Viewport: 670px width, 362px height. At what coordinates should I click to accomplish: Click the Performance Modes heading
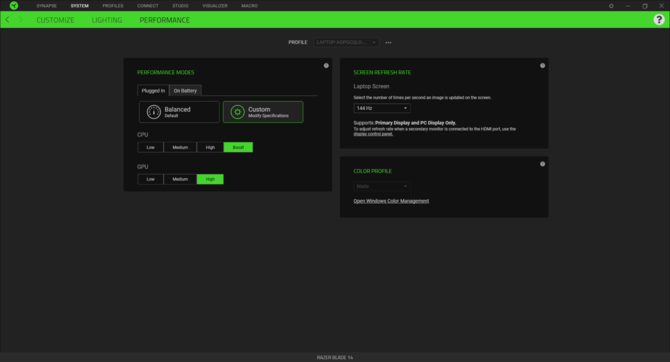click(166, 72)
